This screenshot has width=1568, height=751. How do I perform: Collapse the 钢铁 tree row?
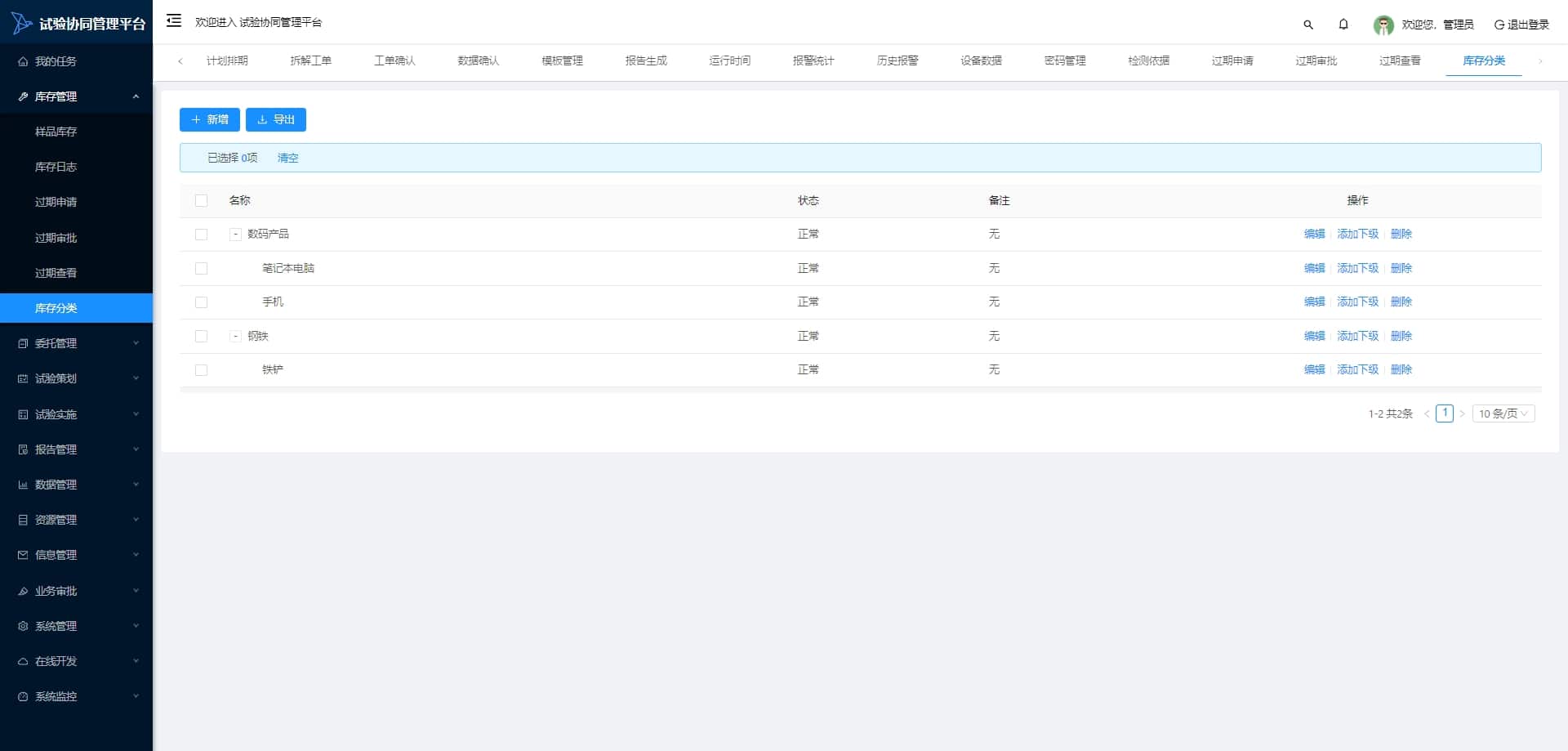click(235, 336)
